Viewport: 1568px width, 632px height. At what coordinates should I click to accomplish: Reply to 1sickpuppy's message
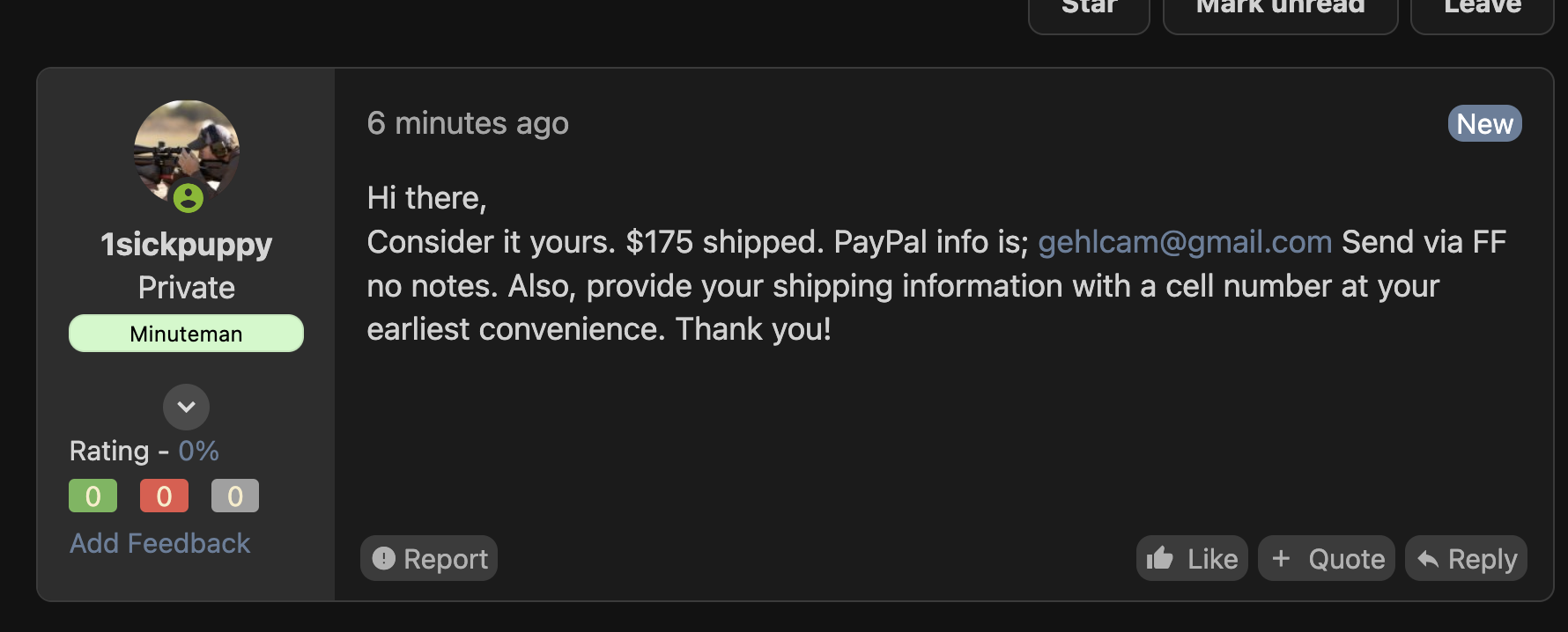1467,558
